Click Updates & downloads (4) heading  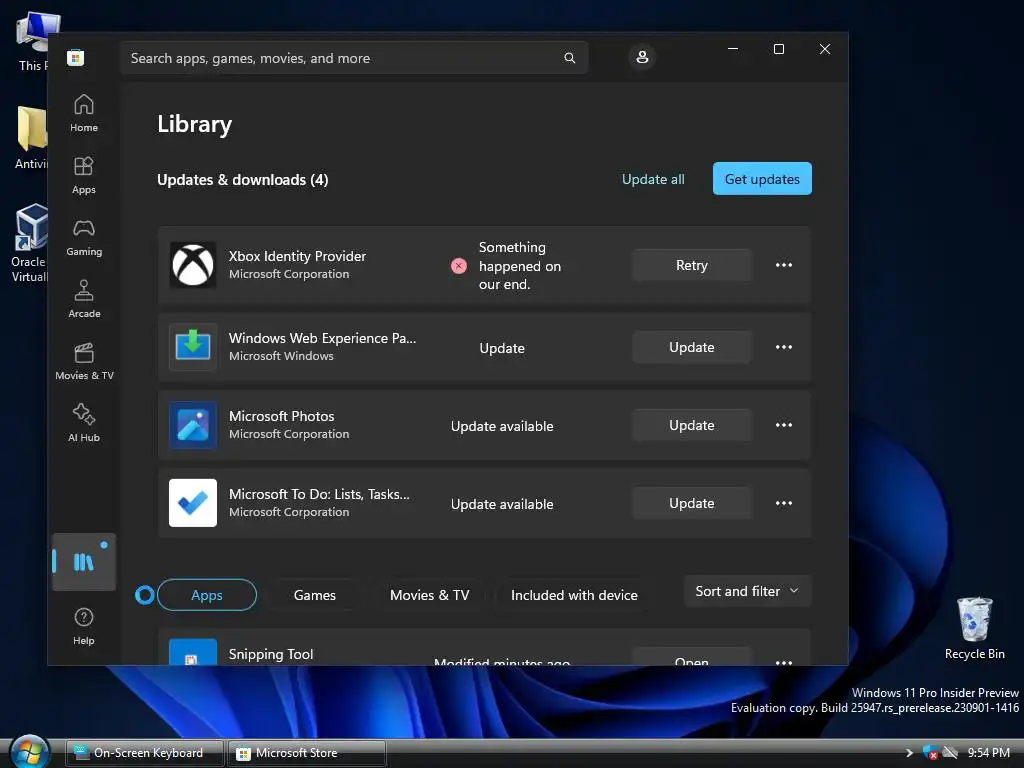pyautogui.click(x=242, y=180)
